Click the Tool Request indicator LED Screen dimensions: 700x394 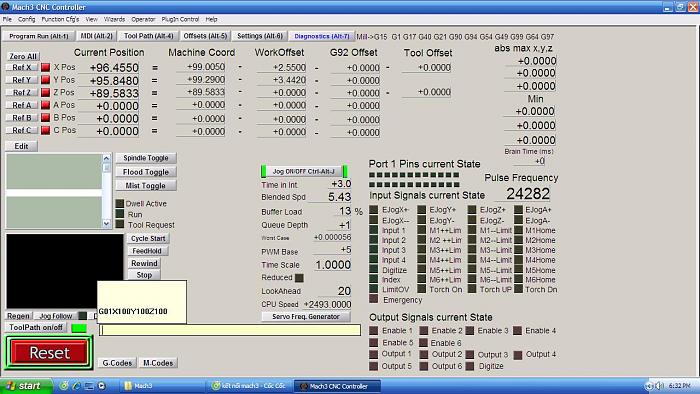tap(120, 224)
